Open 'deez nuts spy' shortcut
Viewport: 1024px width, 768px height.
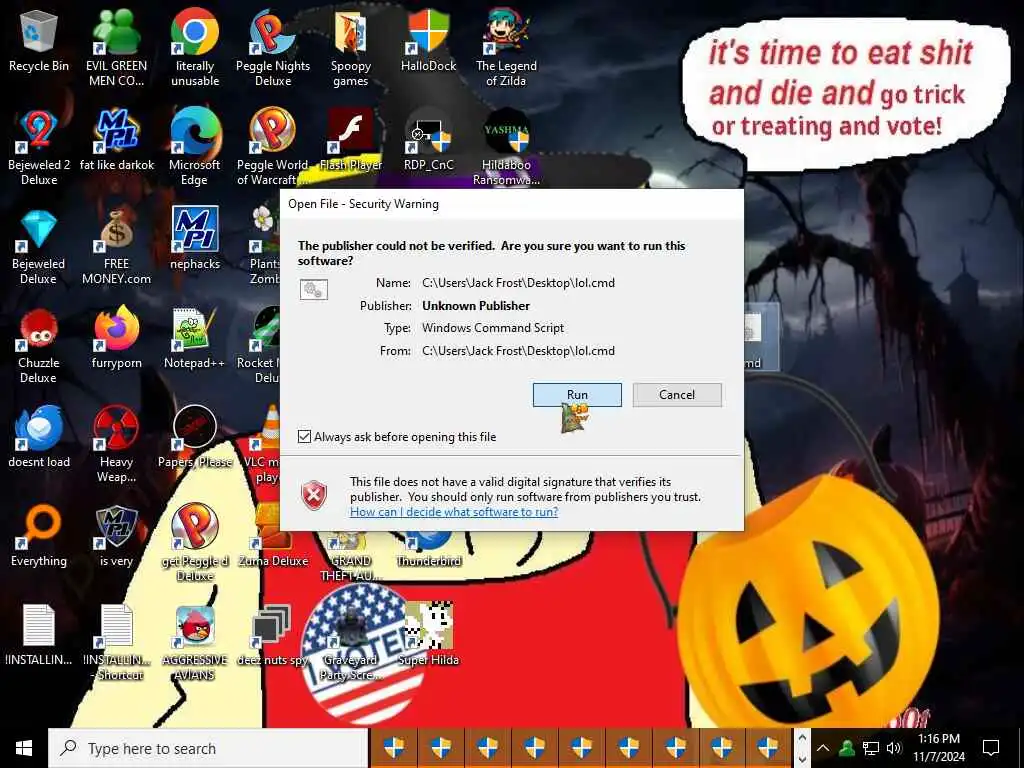coord(273,635)
